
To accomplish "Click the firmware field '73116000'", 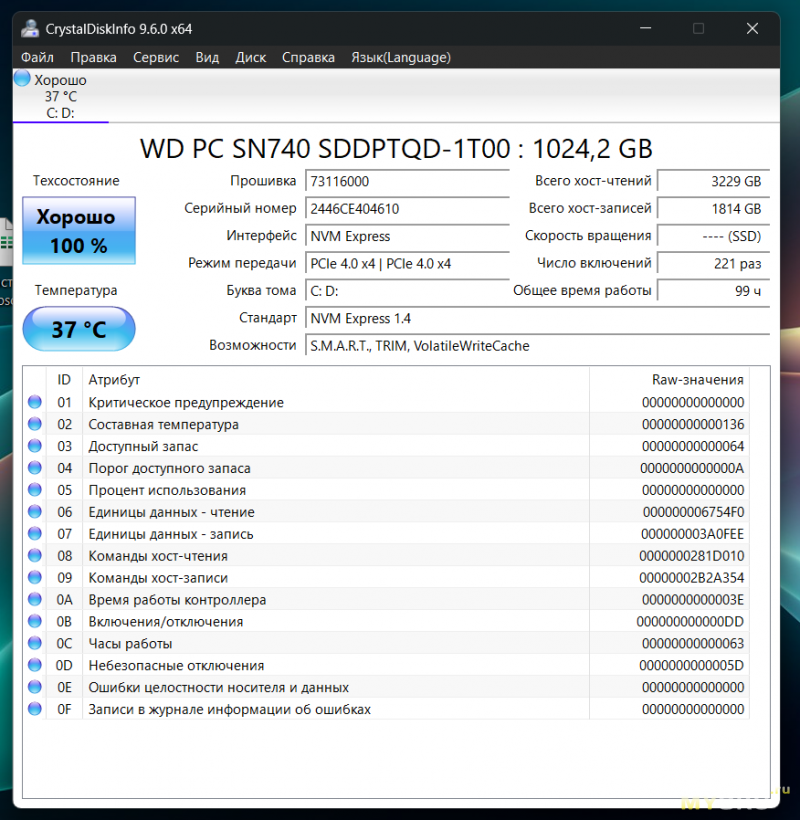I will [x=407, y=181].
